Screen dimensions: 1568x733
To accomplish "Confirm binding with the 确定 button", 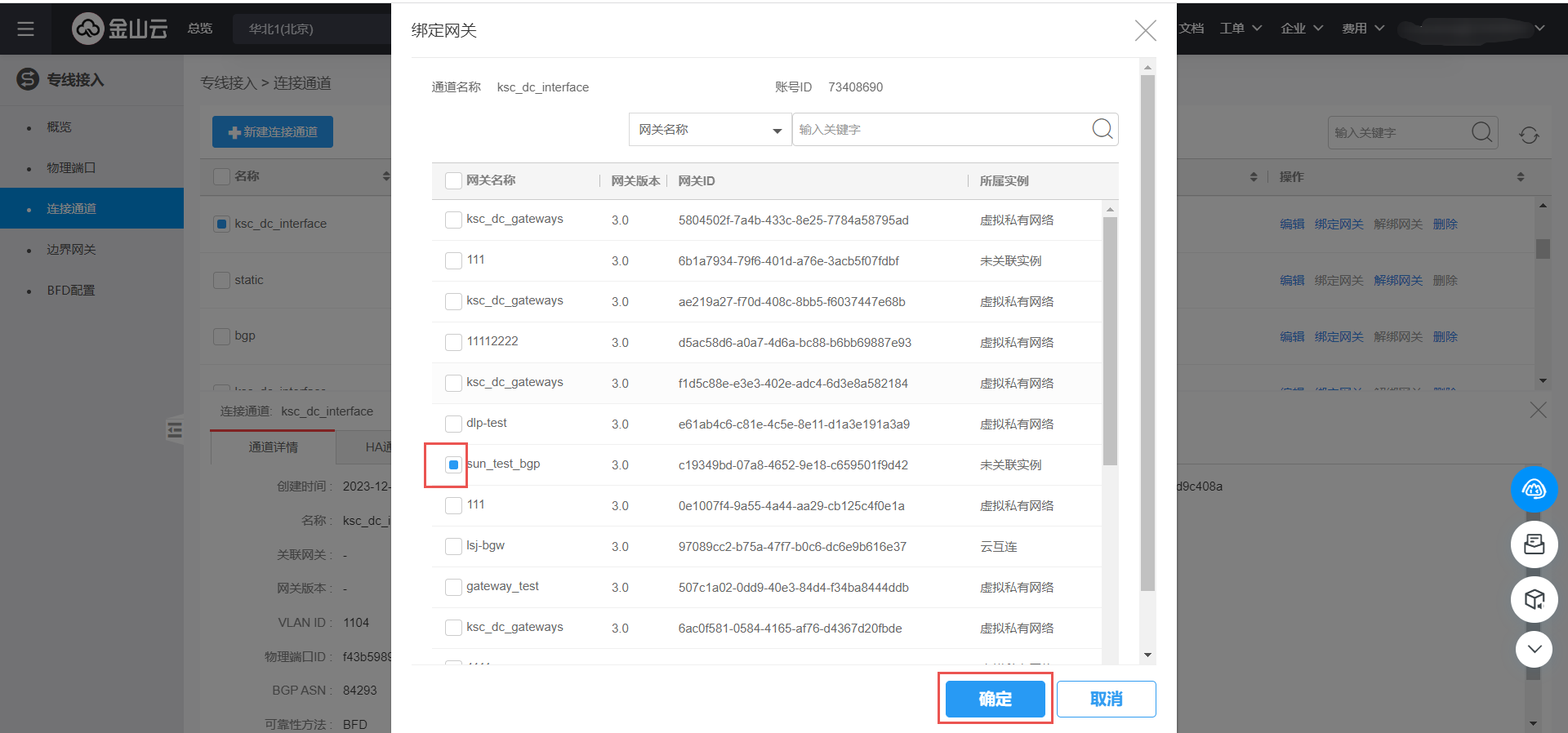I will click(x=995, y=699).
